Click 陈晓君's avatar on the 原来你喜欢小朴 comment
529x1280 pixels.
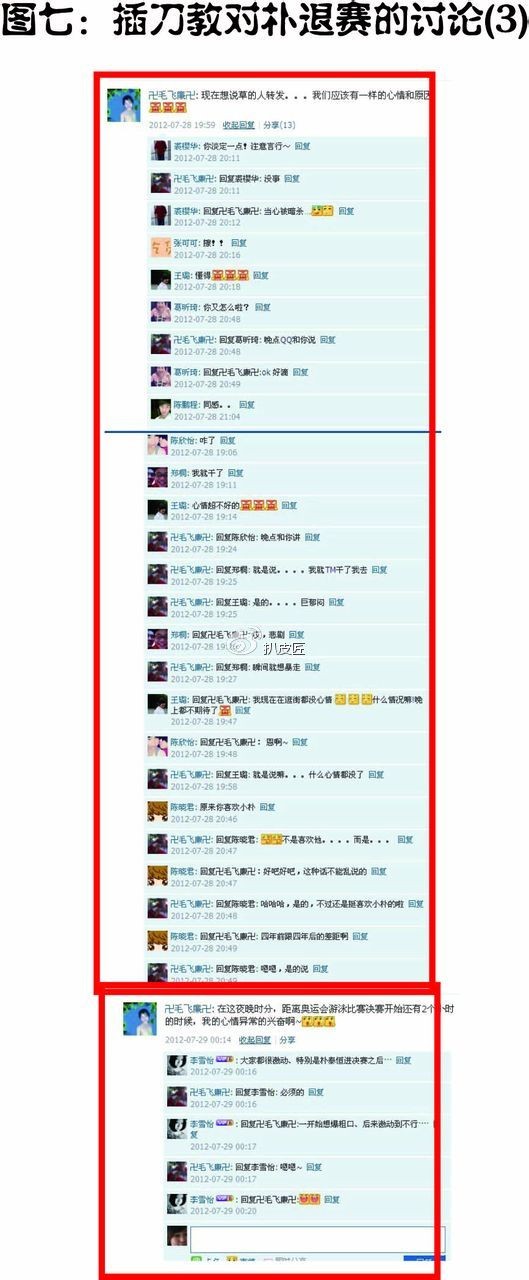(x=155, y=811)
